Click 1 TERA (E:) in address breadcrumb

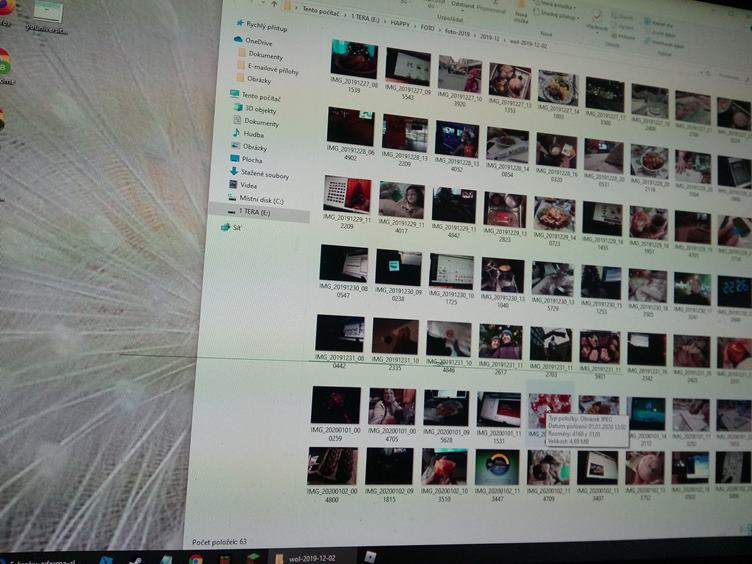(x=365, y=18)
